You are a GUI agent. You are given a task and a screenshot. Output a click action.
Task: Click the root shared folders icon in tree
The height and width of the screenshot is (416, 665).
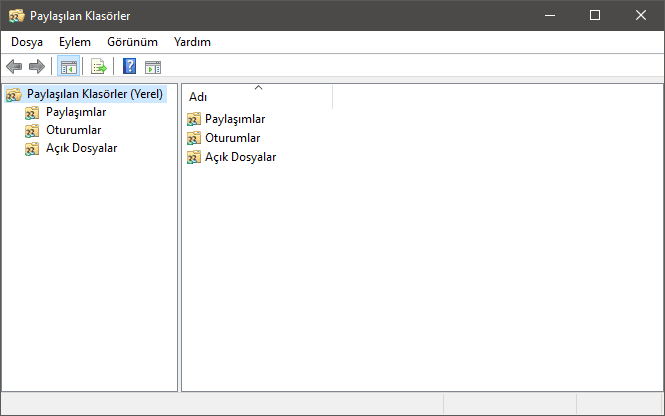tap(14, 94)
